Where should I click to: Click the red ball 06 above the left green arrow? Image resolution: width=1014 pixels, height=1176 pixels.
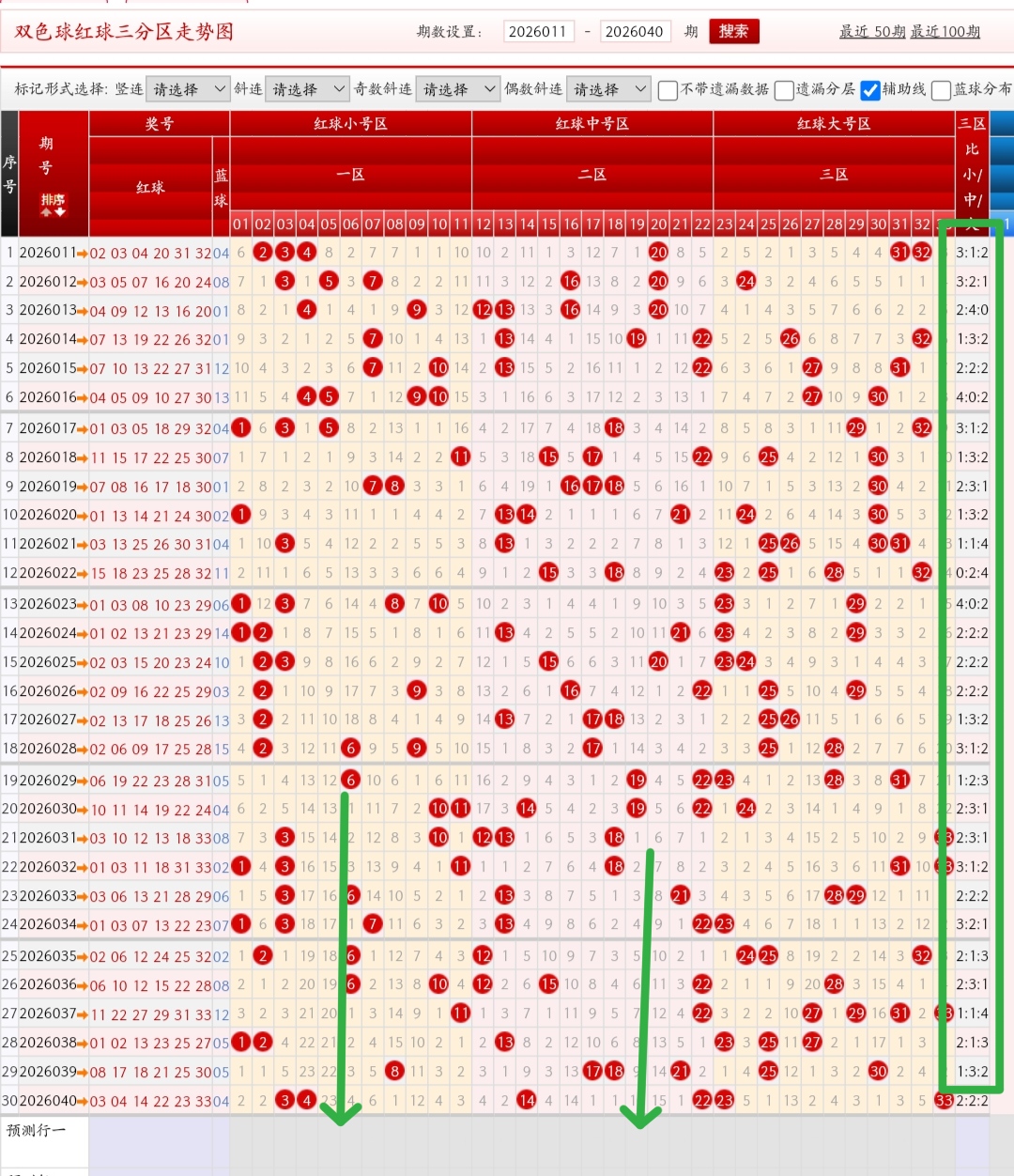pos(350,780)
